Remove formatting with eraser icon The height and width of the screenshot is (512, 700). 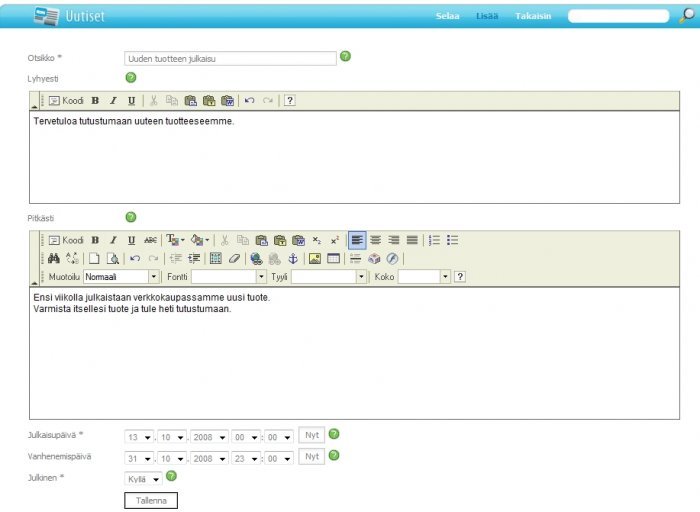point(234,258)
